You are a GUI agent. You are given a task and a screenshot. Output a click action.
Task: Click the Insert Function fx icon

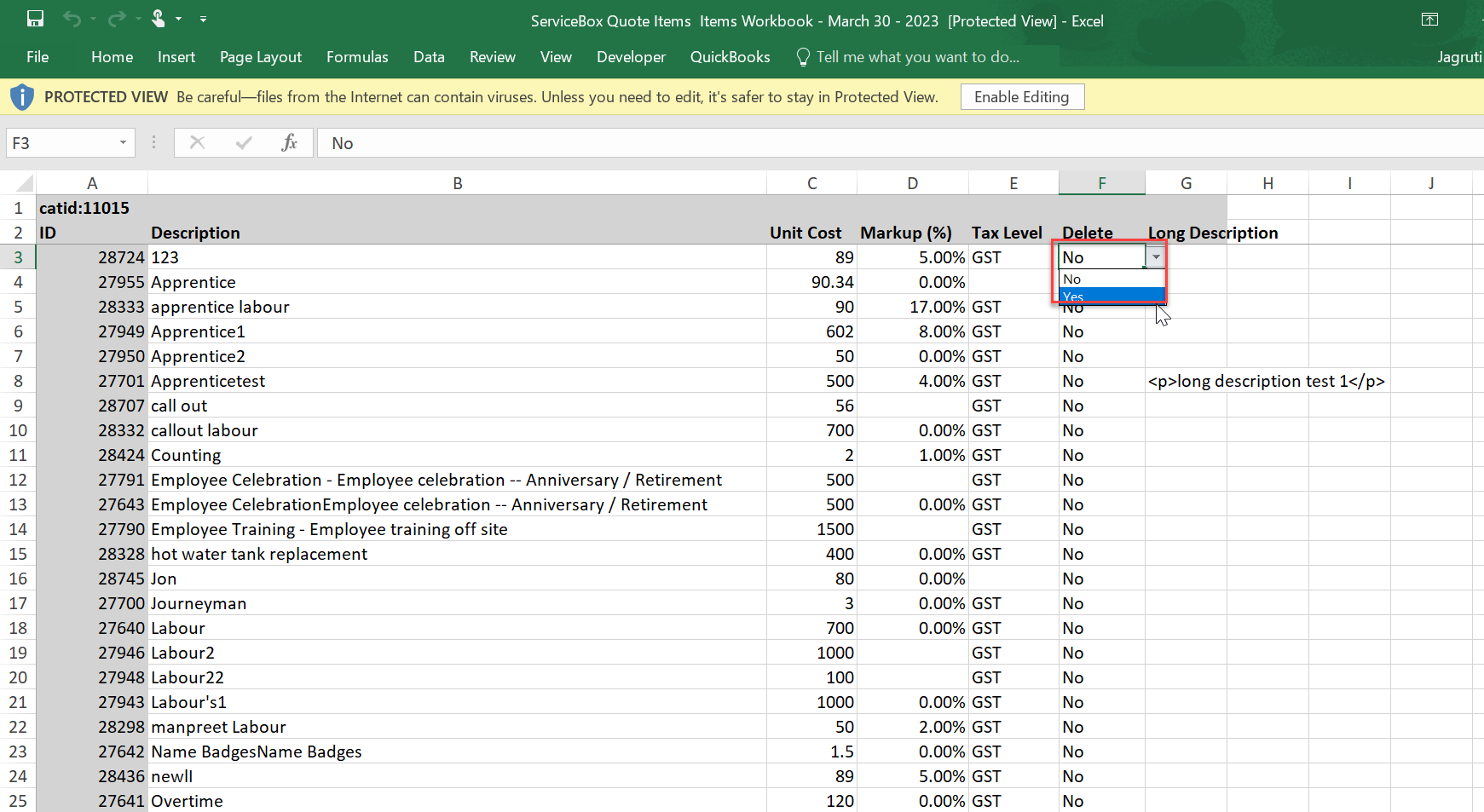point(290,142)
